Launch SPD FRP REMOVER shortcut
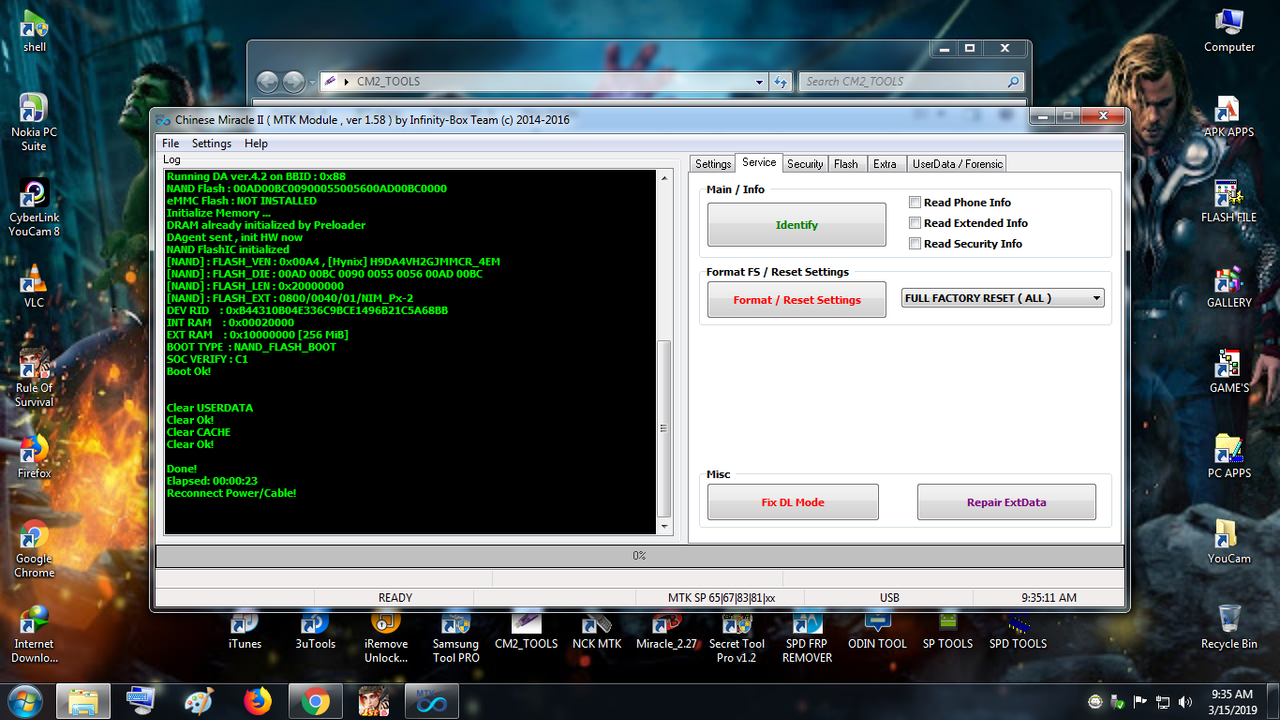1280x720 pixels. coord(807,637)
